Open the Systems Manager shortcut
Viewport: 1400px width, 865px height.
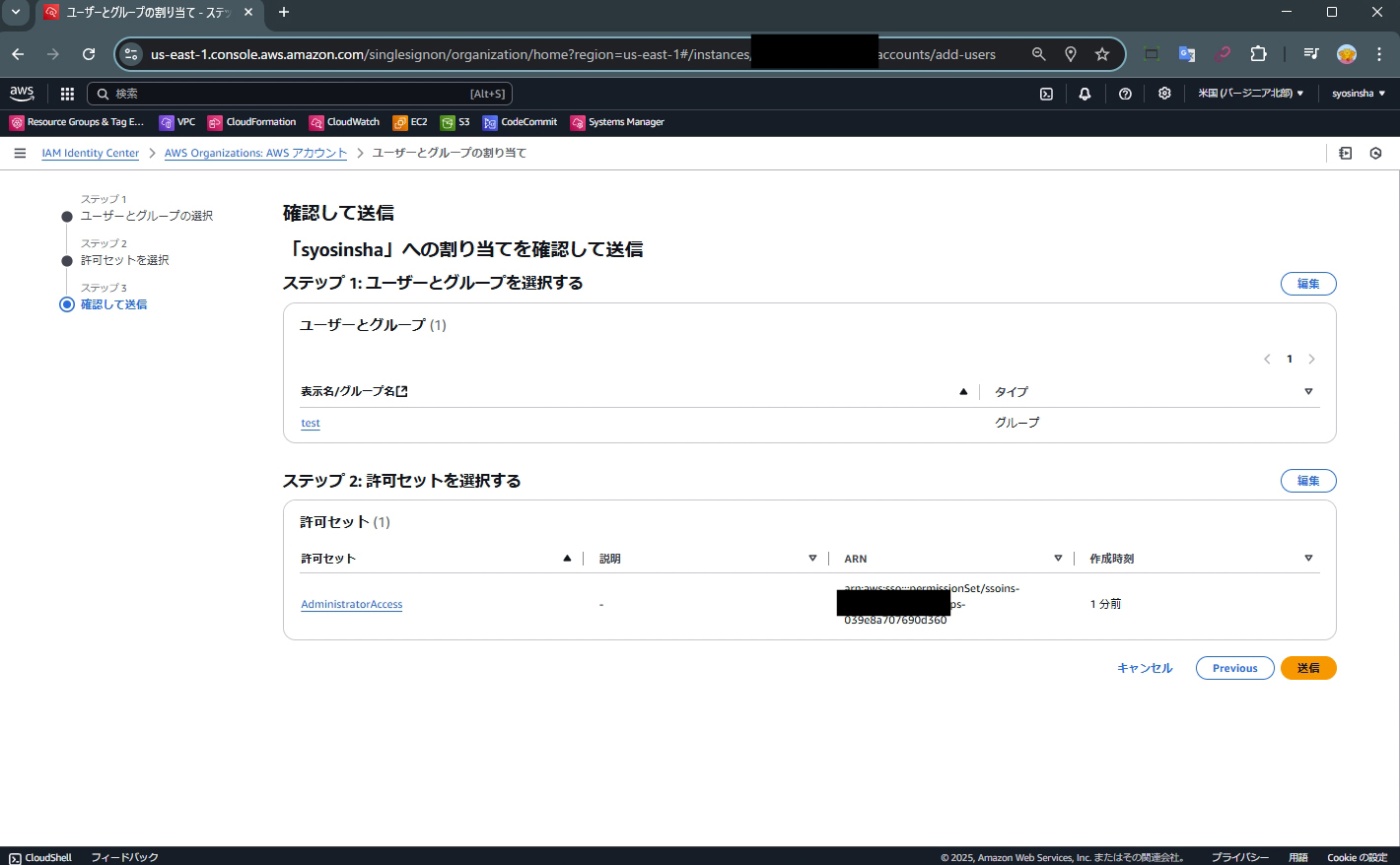617,122
